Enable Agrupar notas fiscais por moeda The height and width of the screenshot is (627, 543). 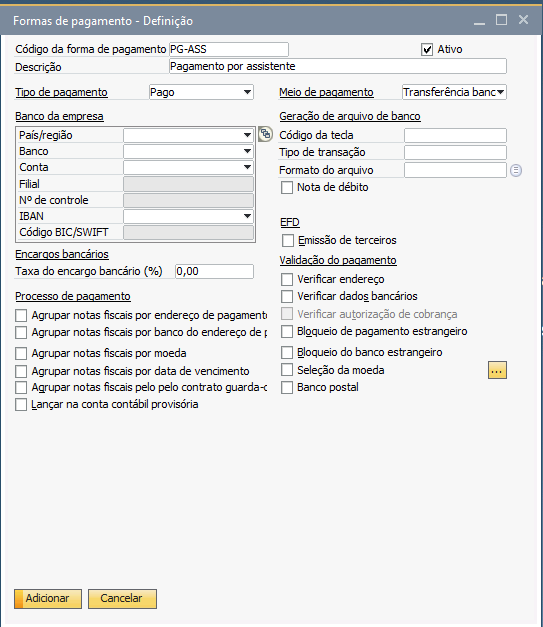[x=21, y=354]
